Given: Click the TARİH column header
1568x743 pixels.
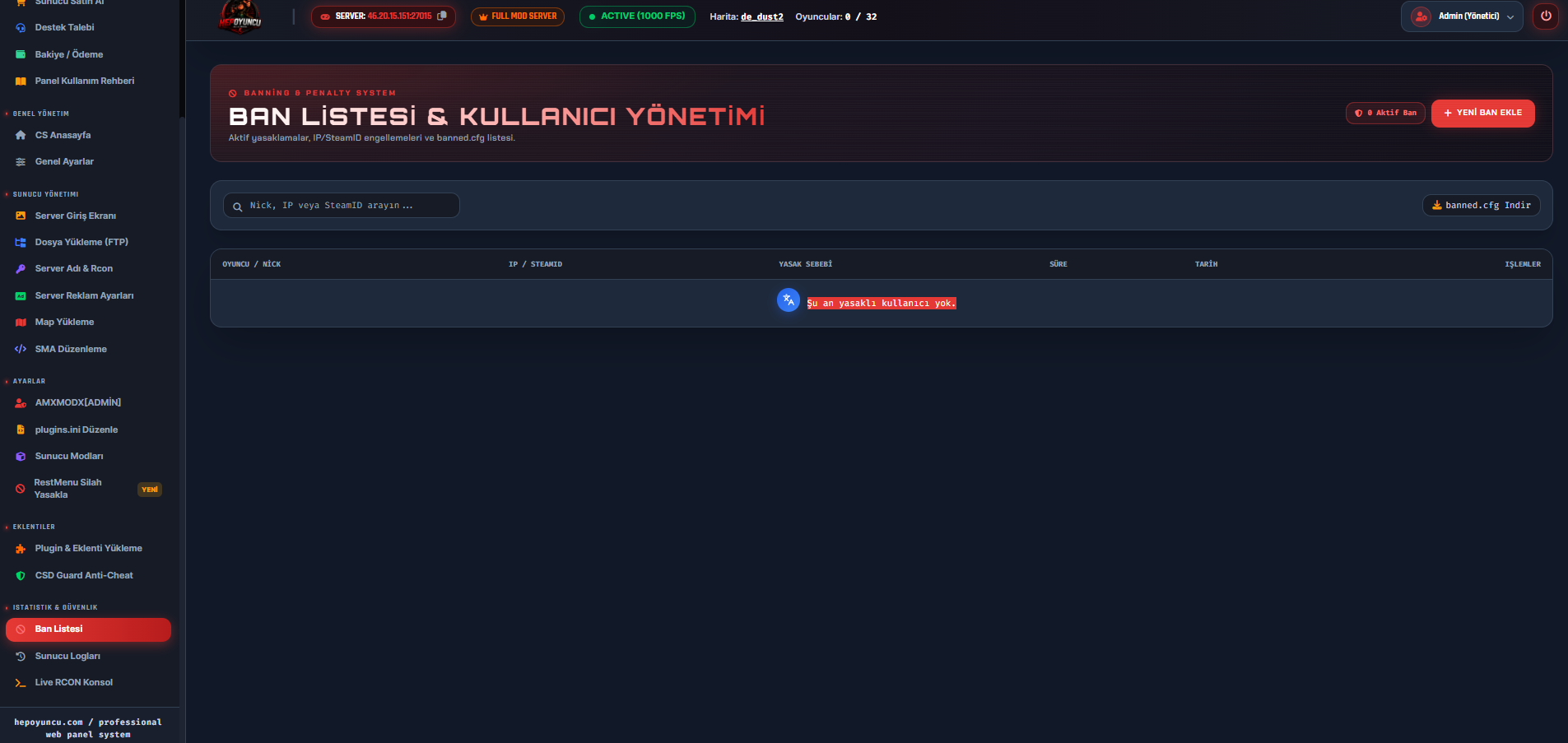Looking at the screenshot, I should [1207, 264].
